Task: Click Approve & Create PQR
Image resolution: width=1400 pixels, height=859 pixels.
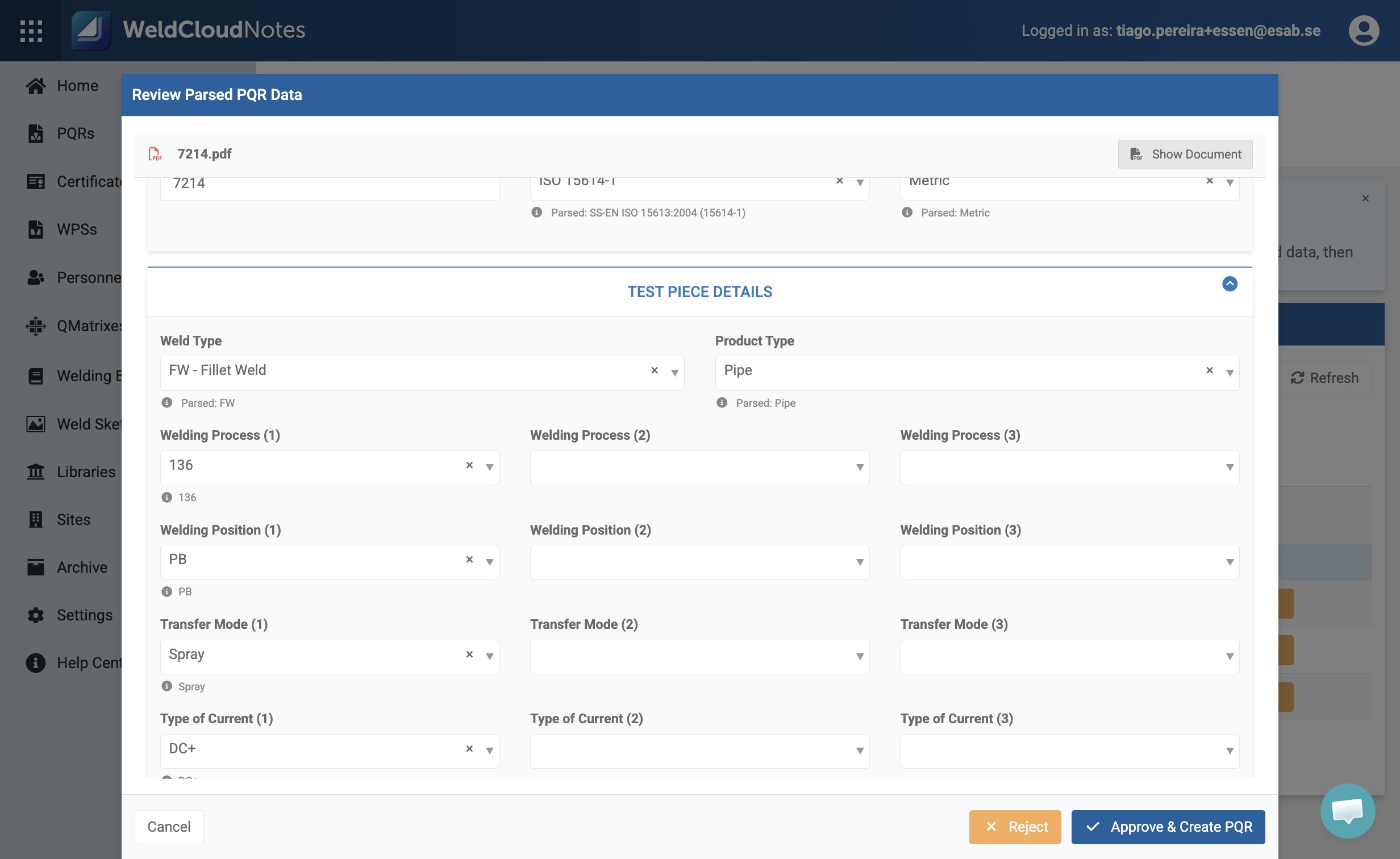Action: click(1168, 827)
